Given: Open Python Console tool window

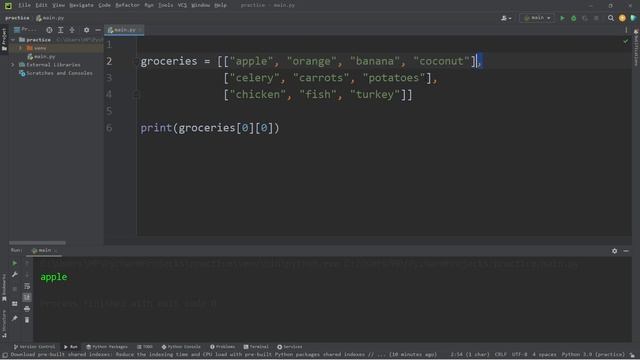Looking at the screenshot, I should tap(181, 347).
